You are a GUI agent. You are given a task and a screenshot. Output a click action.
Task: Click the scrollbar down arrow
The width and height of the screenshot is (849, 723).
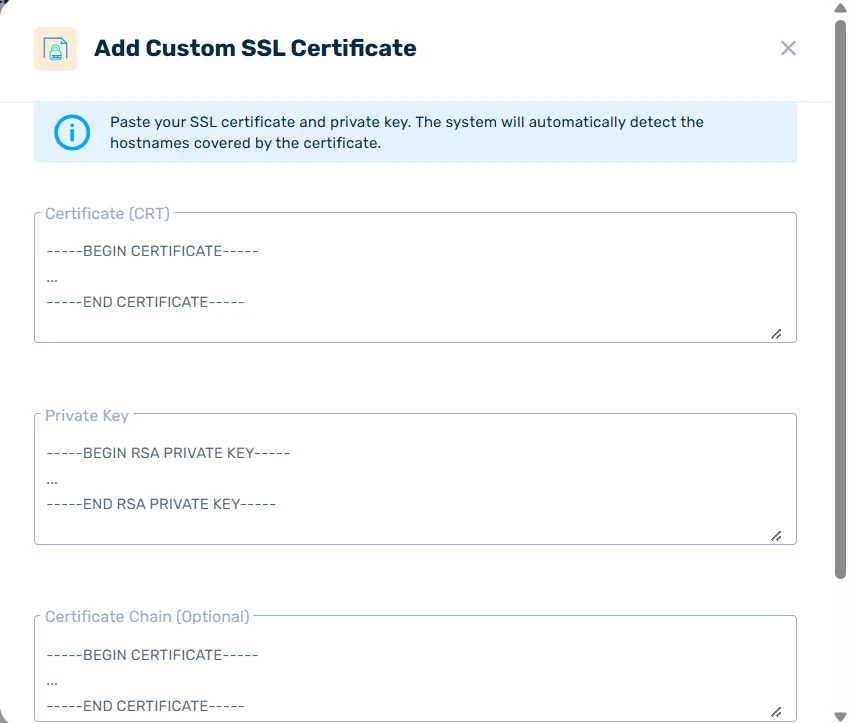point(840,716)
